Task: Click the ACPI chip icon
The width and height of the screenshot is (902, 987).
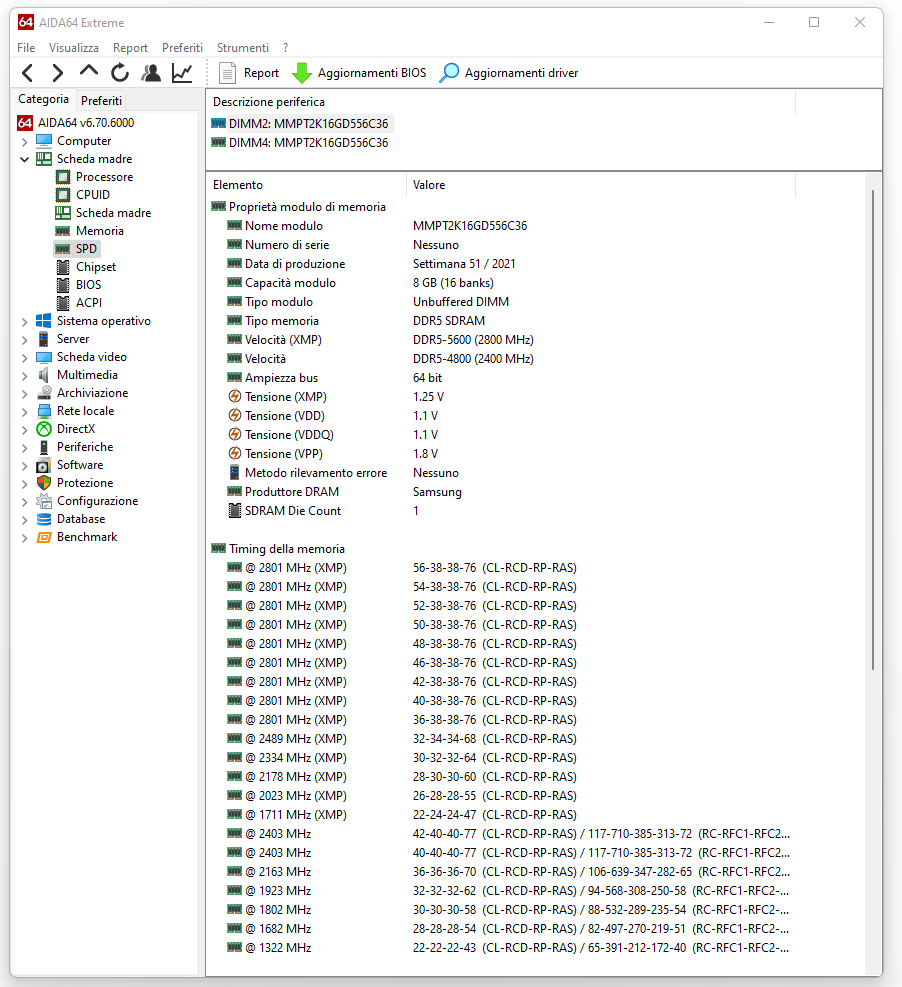Action: [63, 303]
